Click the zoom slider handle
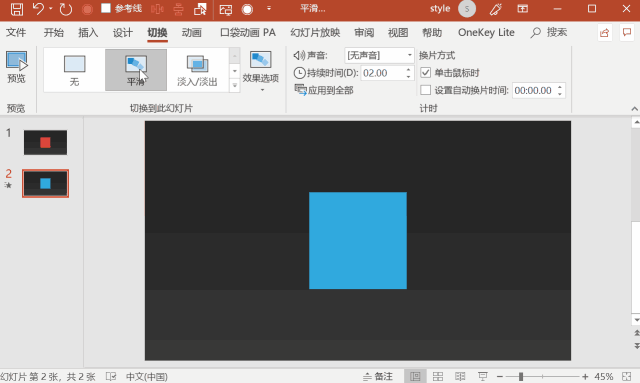 point(521,376)
